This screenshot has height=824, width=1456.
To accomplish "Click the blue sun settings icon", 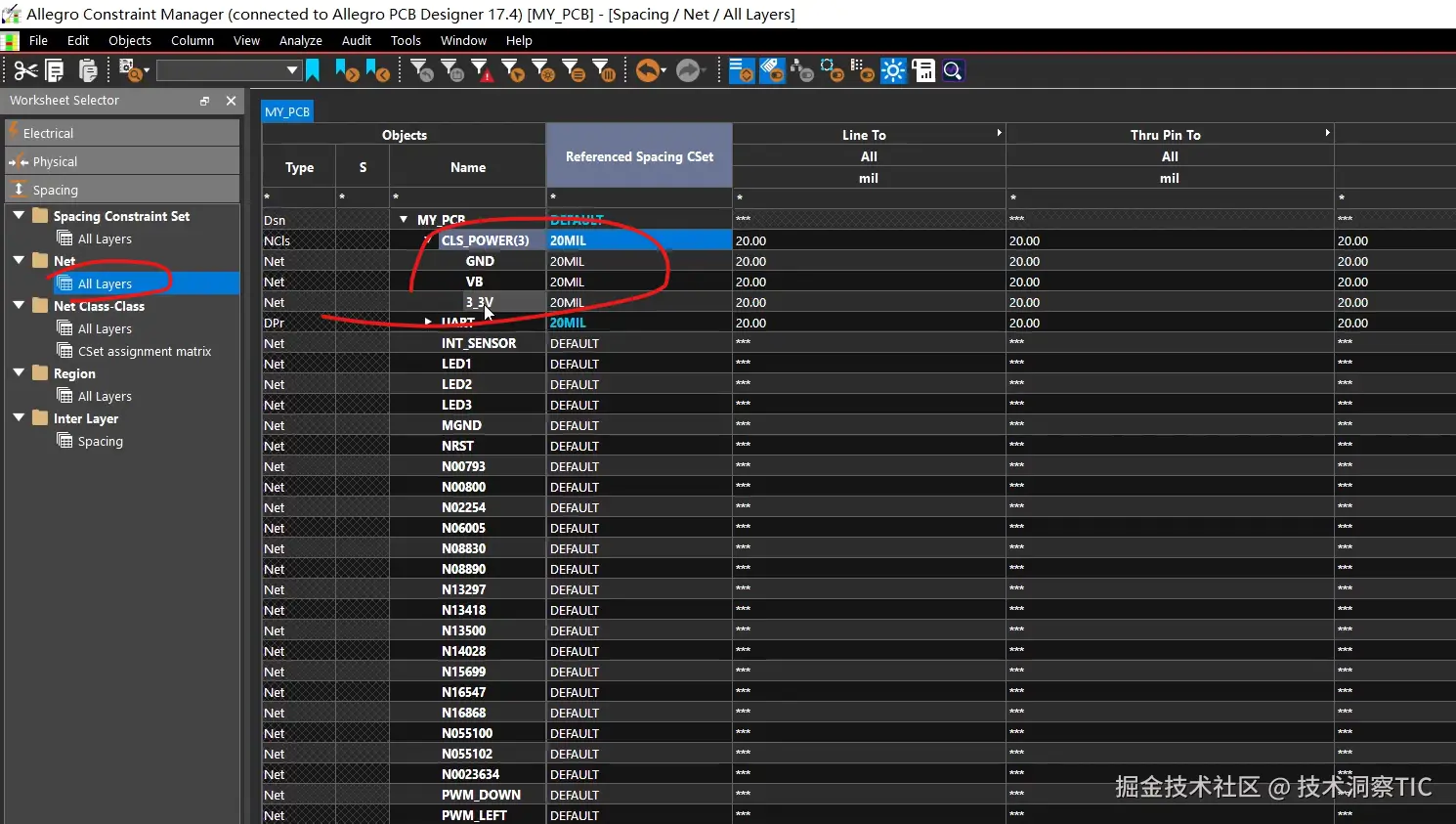I will coord(893,70).
